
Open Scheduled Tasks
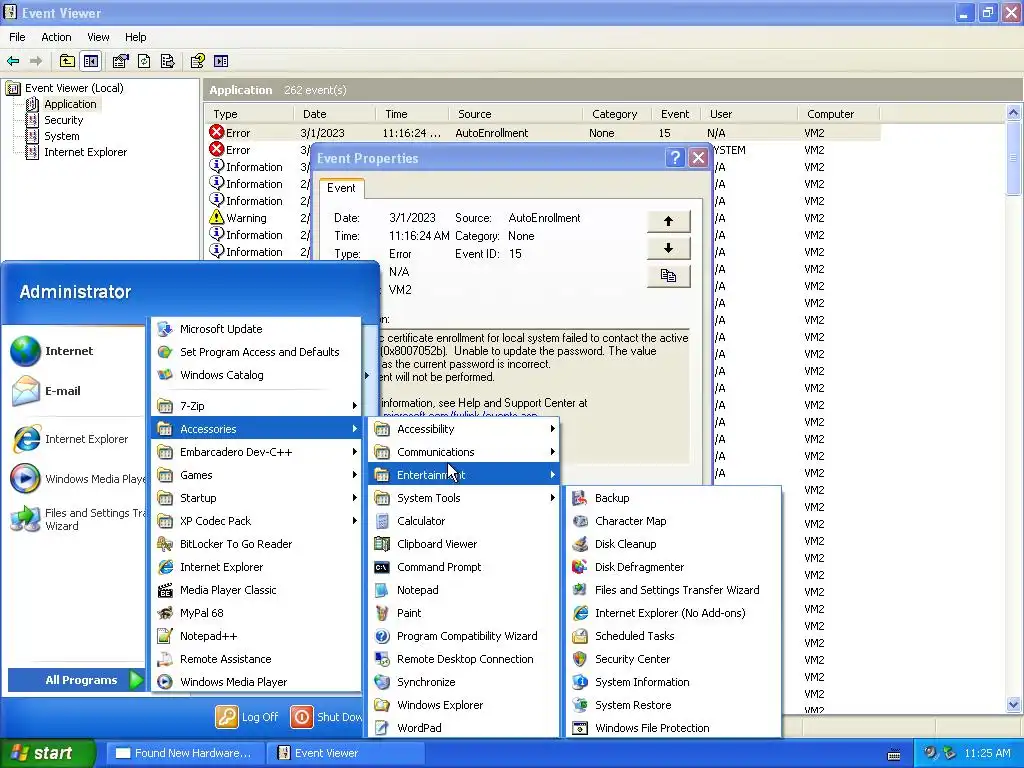point(674,636)
